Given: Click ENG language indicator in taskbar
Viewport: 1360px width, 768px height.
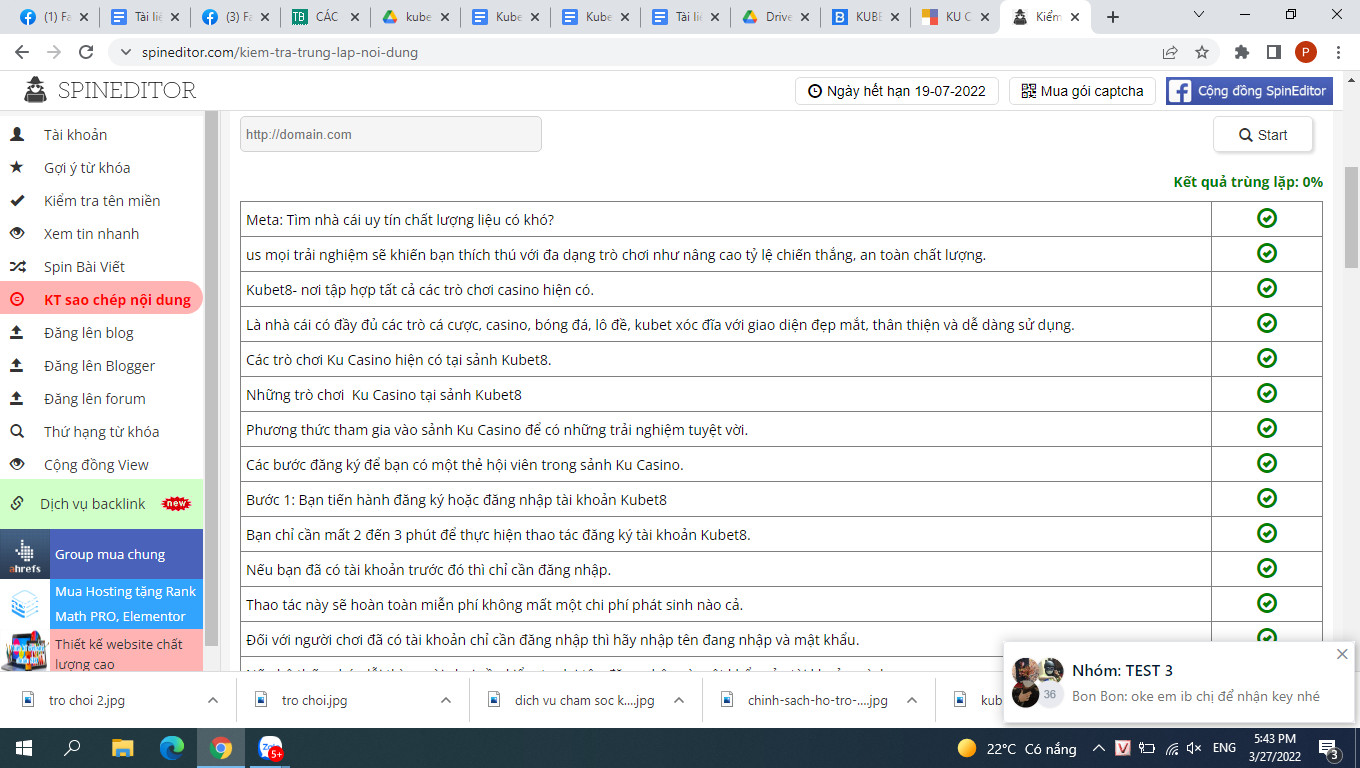Looking at the screenshot, I should (x=1224, y=748).
